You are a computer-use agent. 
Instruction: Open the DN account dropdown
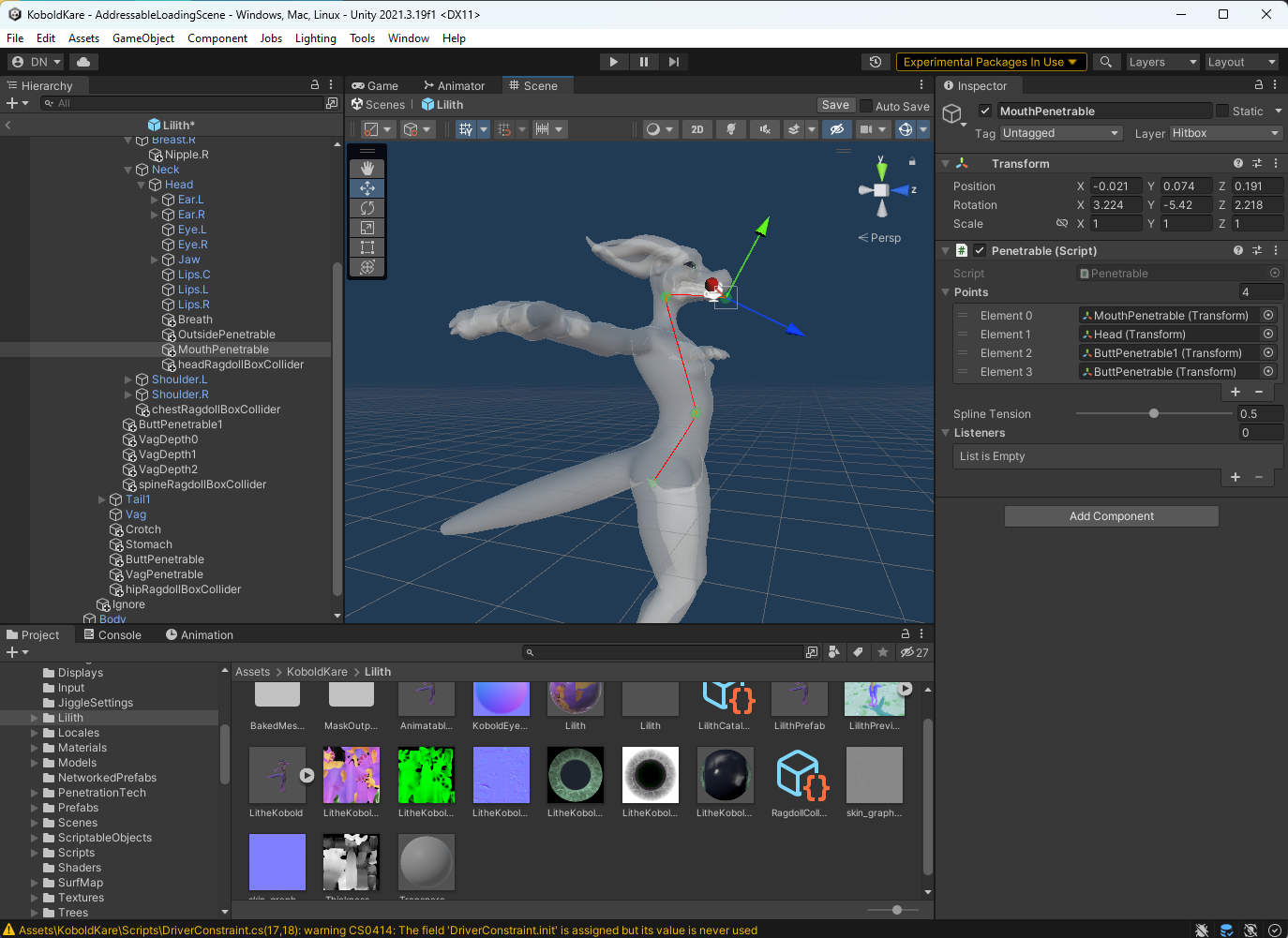[x=36, y=62]
